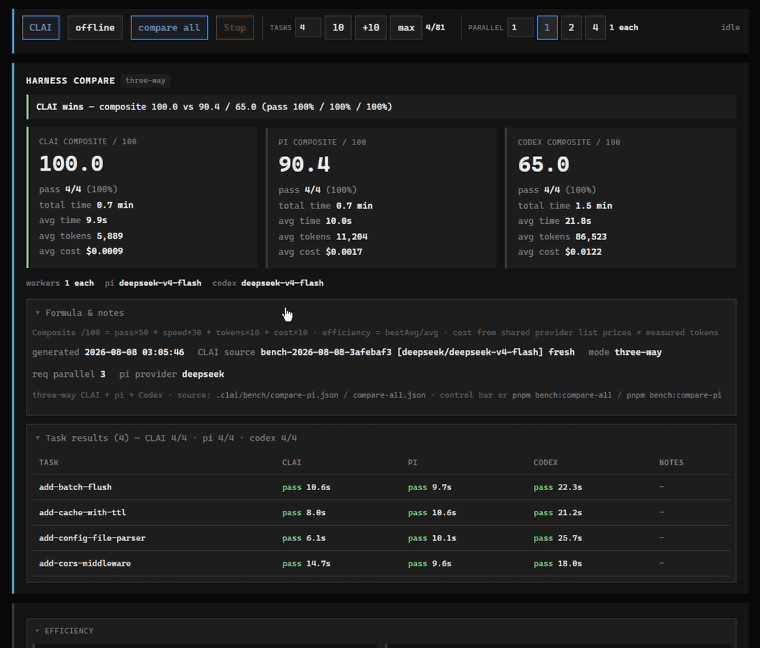Focus the PARALLEL number input field

pyautogui.click(x=520, y=28)
